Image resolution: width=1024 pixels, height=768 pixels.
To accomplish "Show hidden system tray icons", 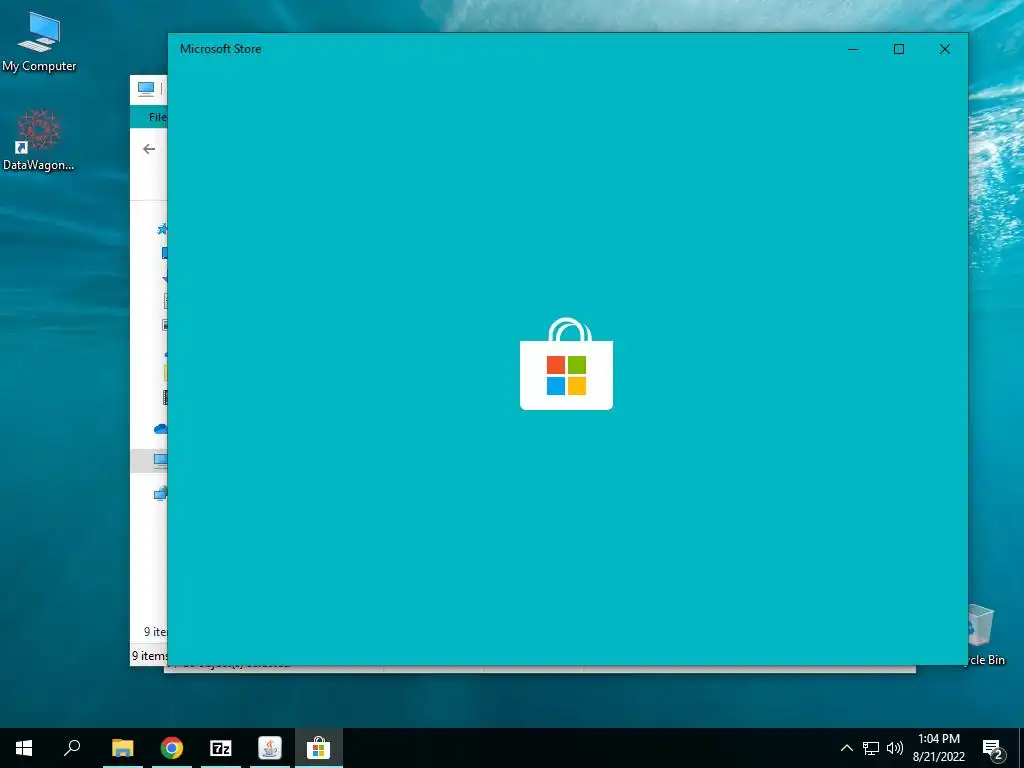I will tap(846, 748).
